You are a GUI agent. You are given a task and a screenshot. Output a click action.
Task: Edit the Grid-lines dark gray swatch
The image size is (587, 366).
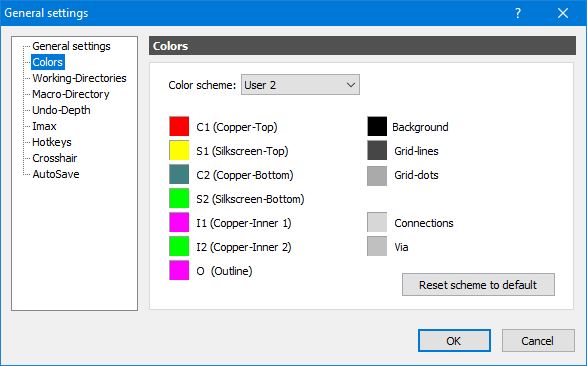click(377, 150)
